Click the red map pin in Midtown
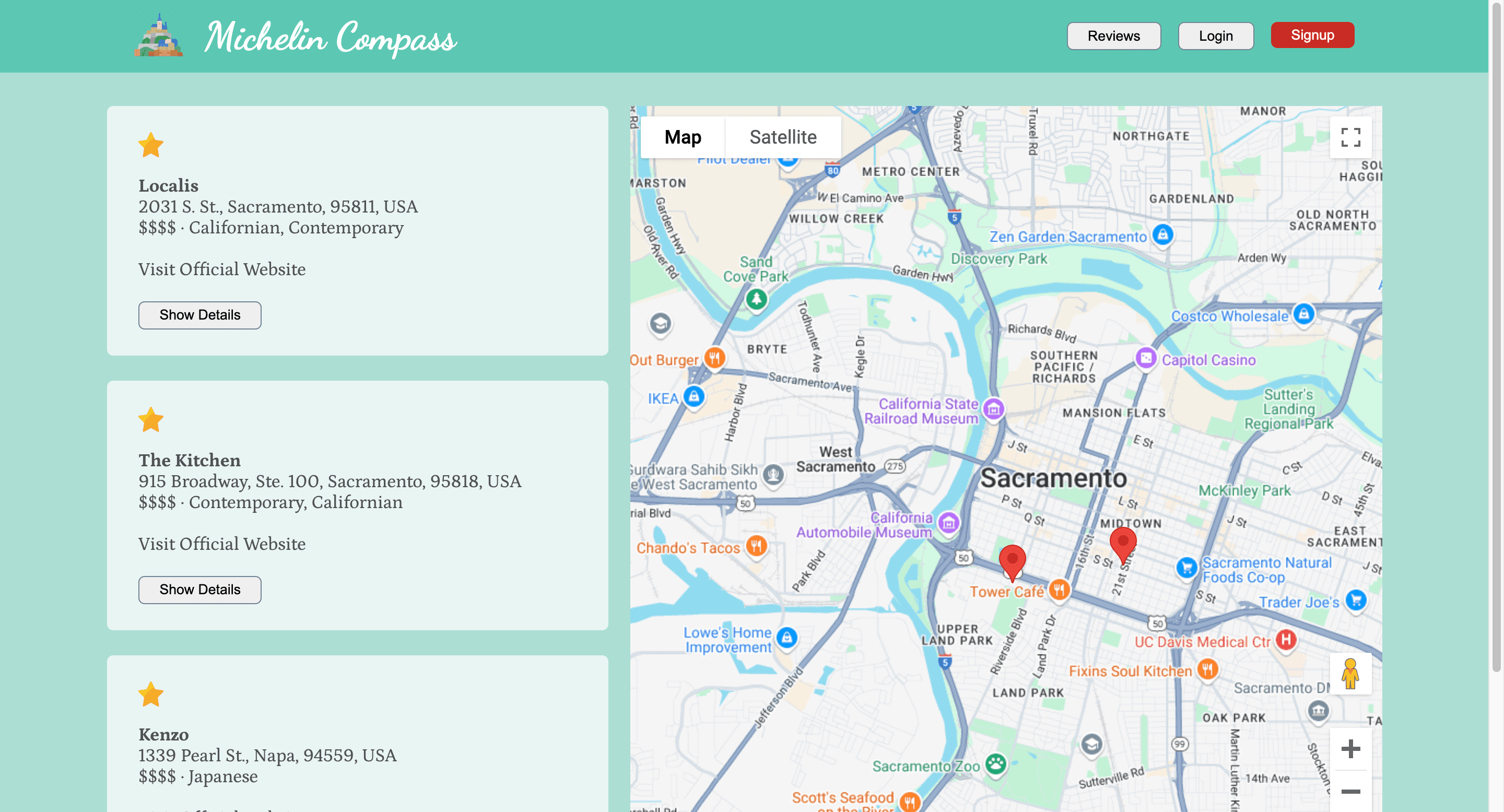1504x812 pixels. pos(1122,544)
